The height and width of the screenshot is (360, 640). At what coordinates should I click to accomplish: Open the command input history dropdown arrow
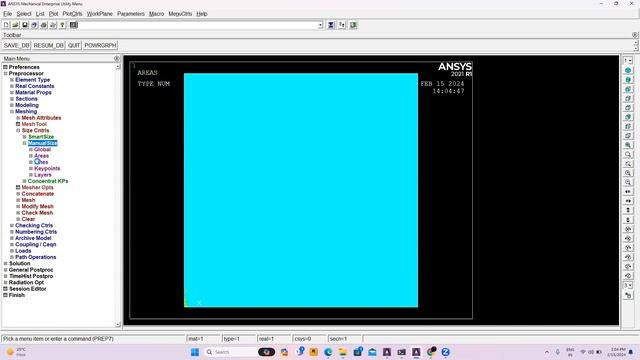click(x=320, y=25)
